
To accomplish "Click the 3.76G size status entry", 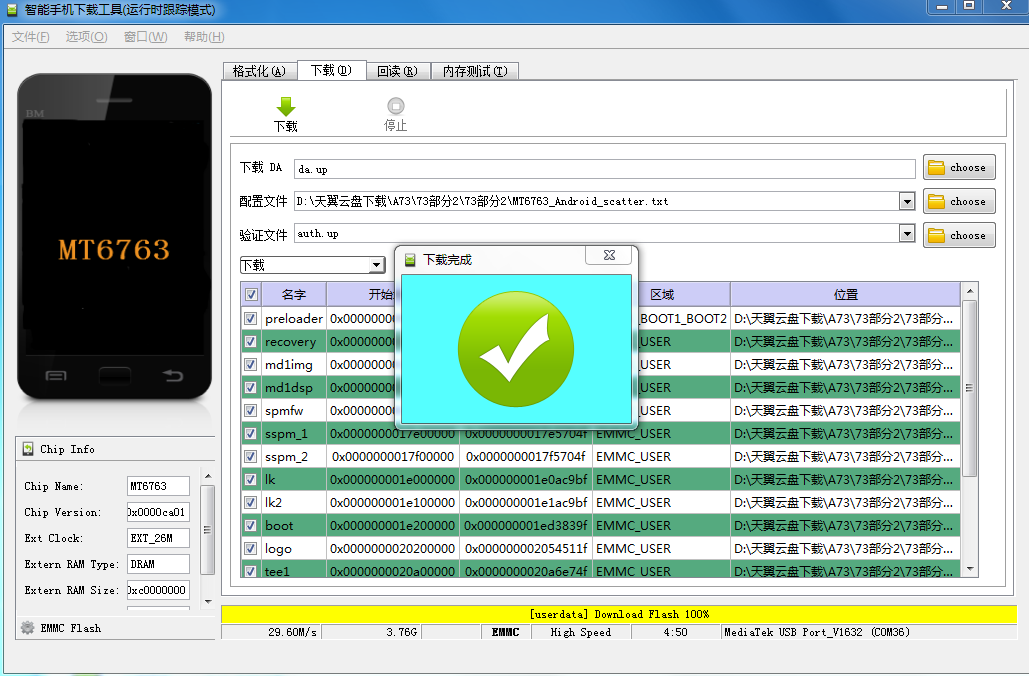I will pos(402,632).
